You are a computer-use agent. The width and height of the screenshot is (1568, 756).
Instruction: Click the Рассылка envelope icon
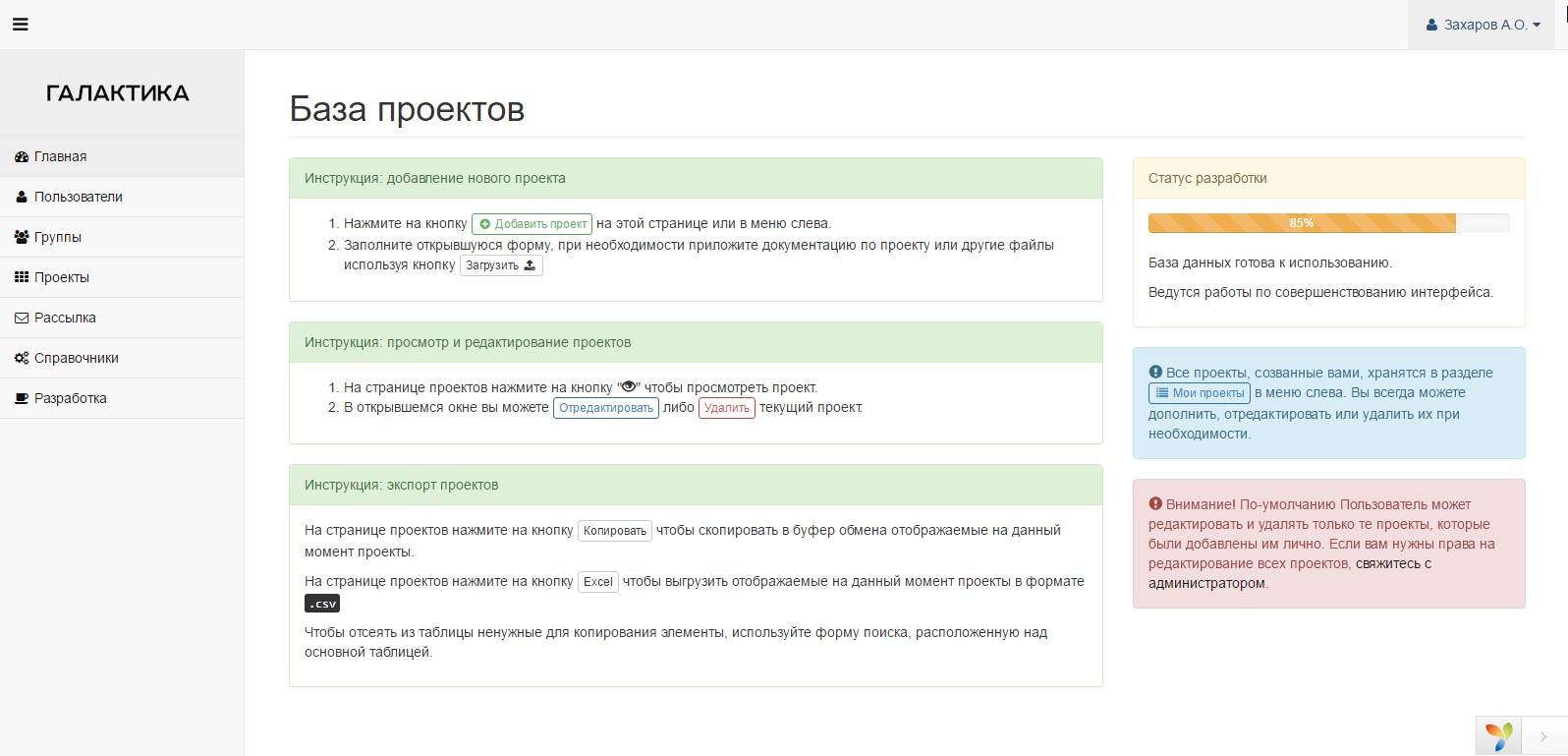coord(22,318)
